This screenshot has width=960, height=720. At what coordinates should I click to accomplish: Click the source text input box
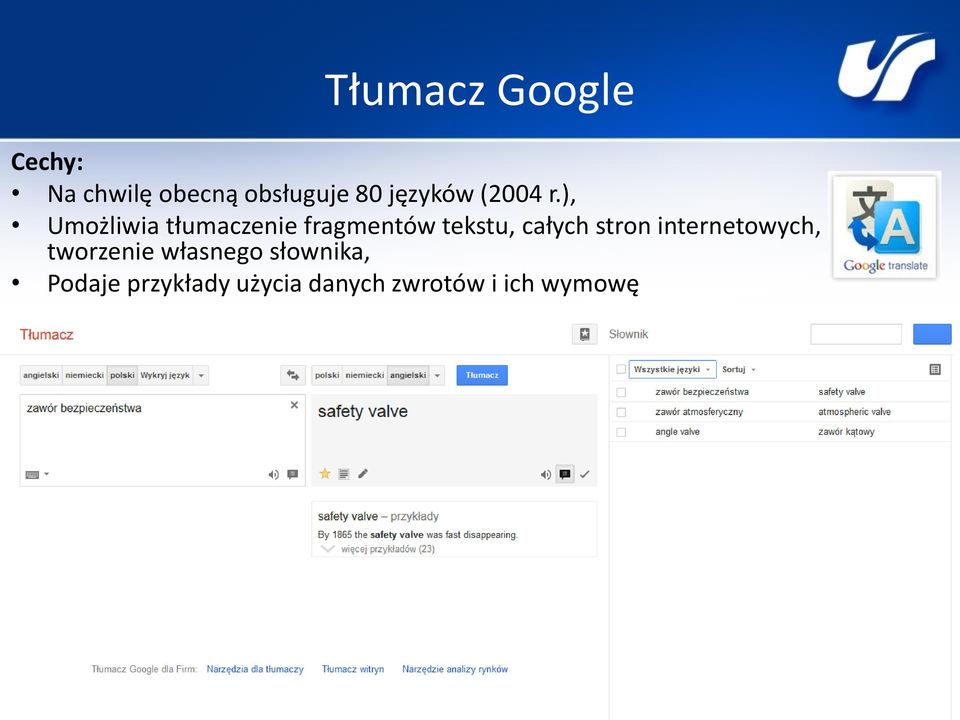pos(162,440)
